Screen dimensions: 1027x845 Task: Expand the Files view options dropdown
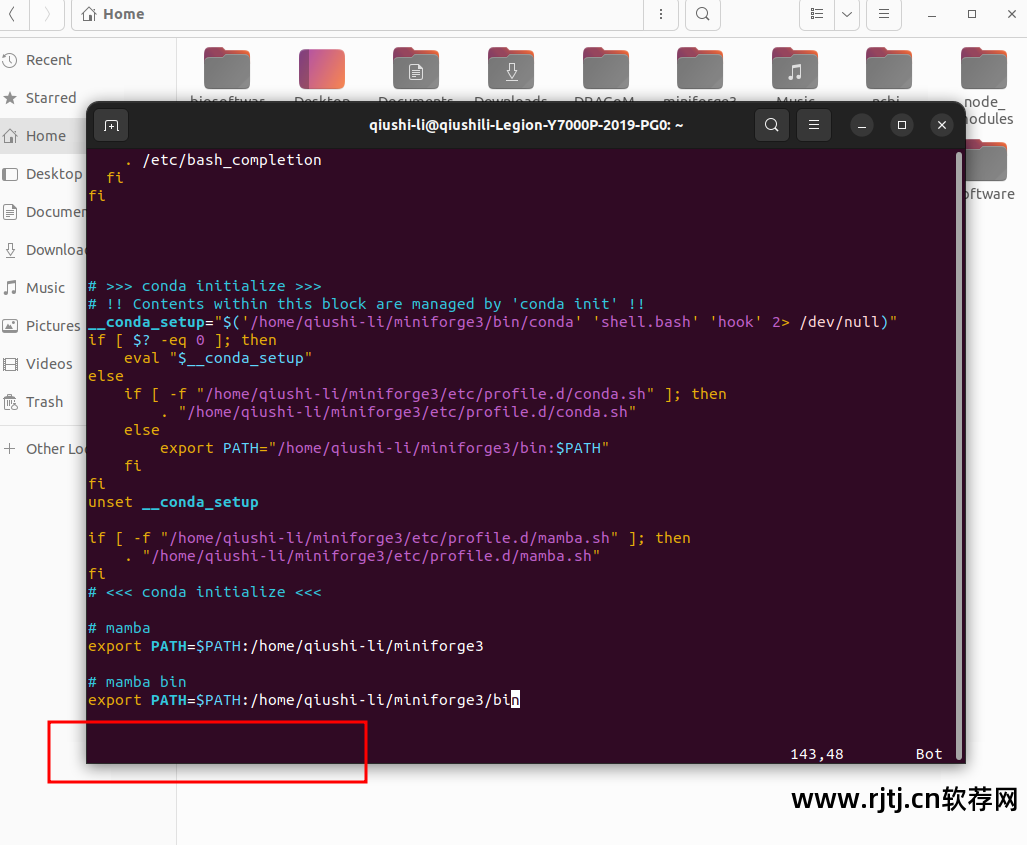[847, 14]
